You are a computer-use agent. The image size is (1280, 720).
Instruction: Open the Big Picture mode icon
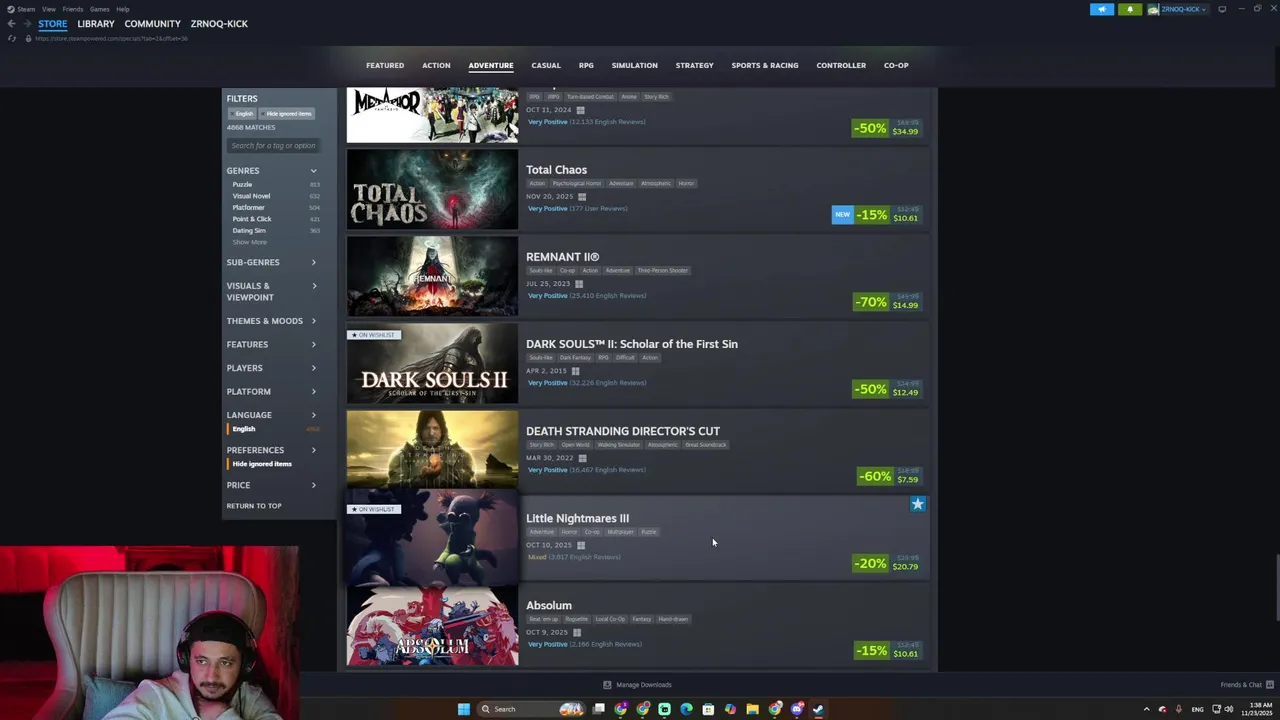pyautogui.click(x=1222, y=9)
